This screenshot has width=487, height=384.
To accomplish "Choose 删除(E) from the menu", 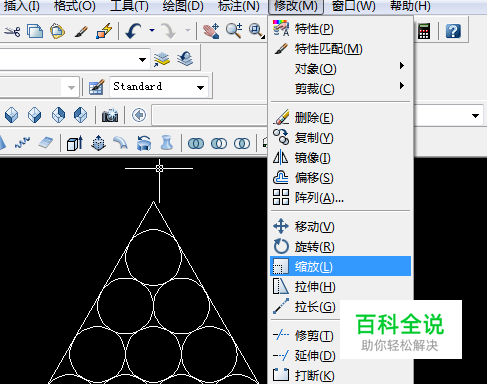I will coord(341,118).
